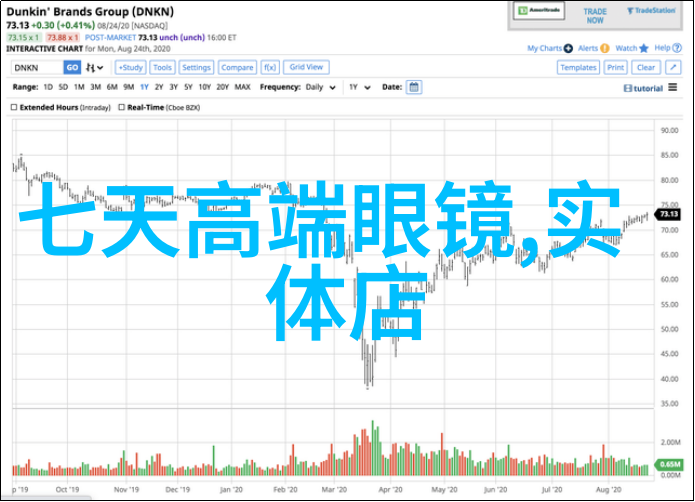
Task: Select the 1M range
Action: [x=79, y=87]
